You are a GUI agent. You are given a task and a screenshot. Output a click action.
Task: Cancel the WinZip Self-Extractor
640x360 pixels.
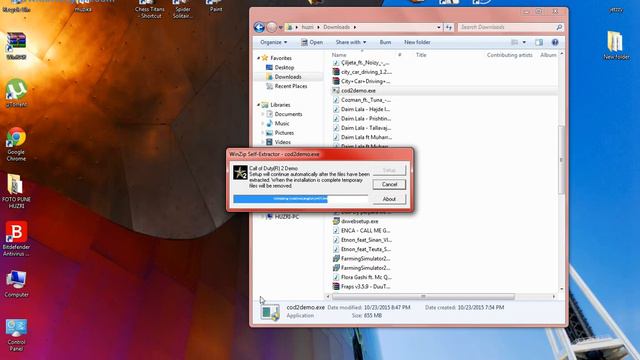[x=389, y=184]
